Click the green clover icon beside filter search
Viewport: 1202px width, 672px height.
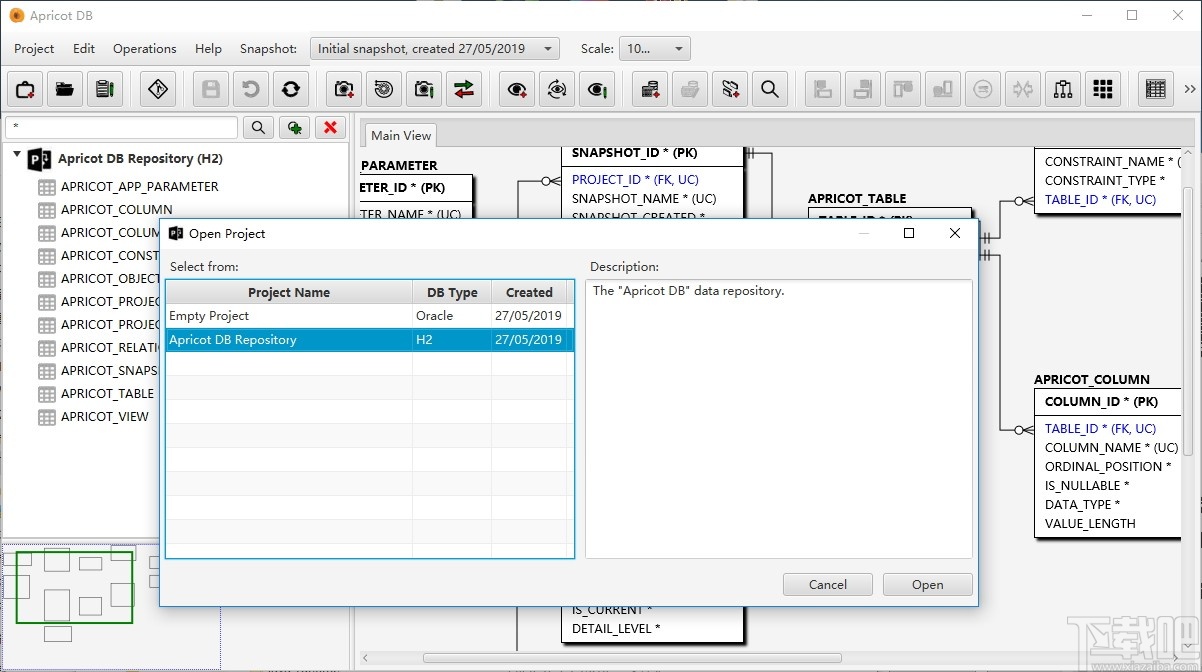[294, 127]
